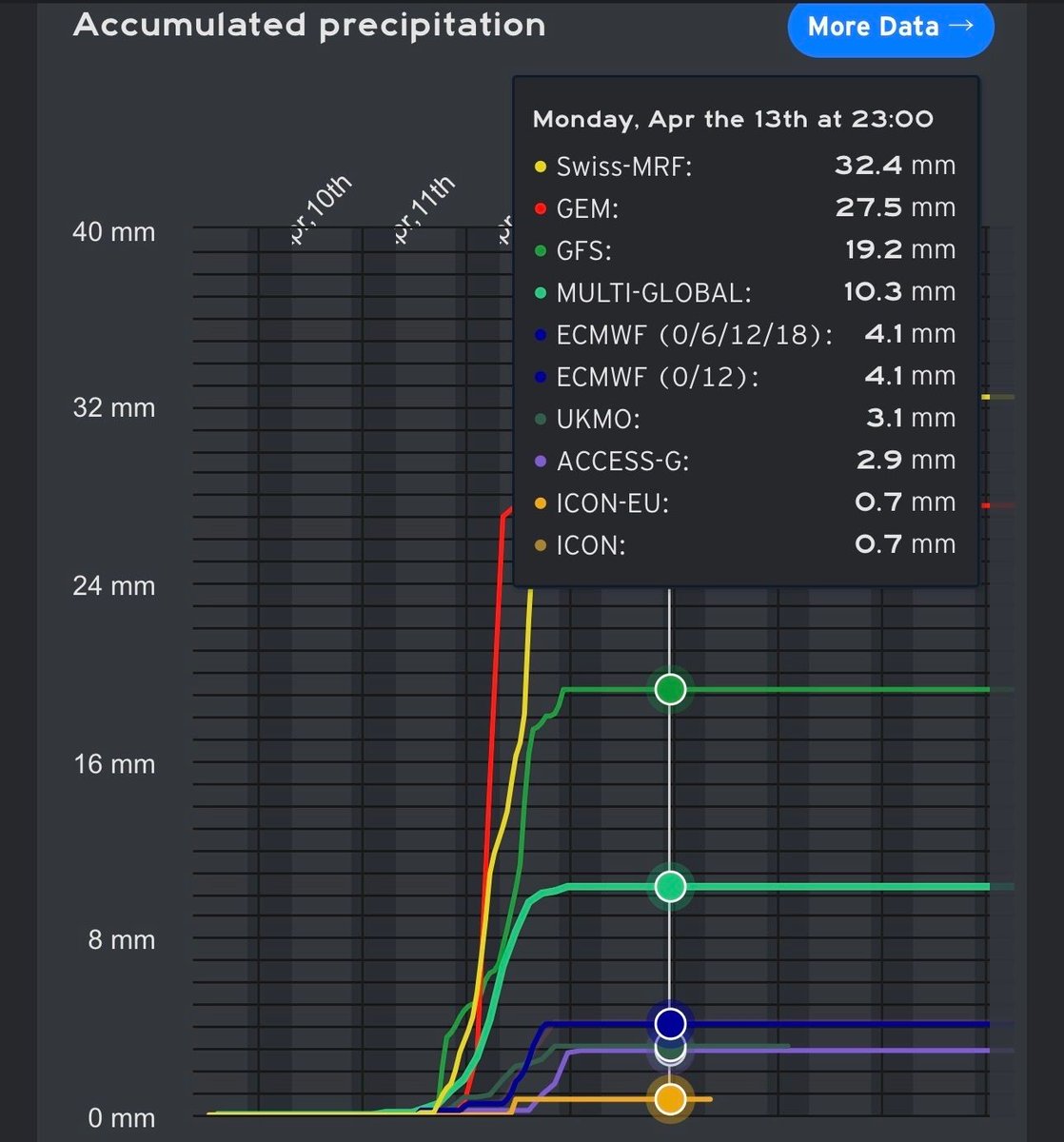Click the red GEM legend dot
Viewport: 1064px width, 1142px height.
pos(541,208)
